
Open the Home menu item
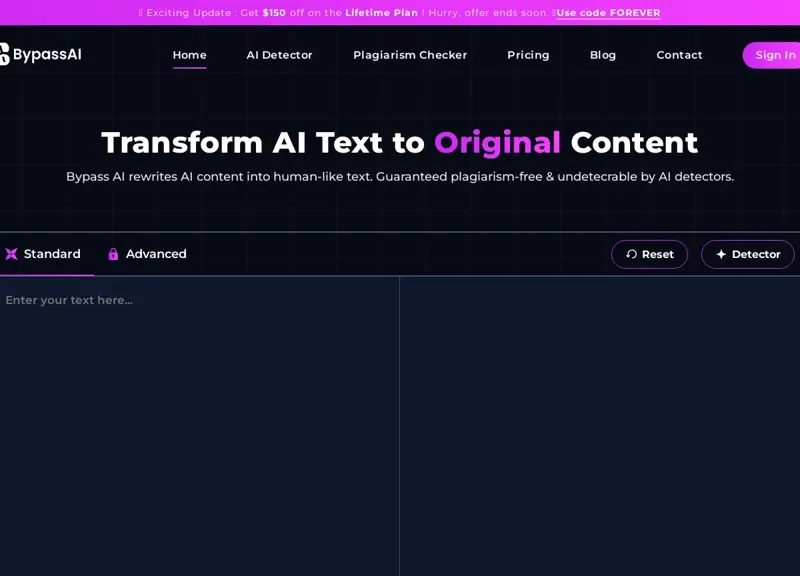click(189, 55)
